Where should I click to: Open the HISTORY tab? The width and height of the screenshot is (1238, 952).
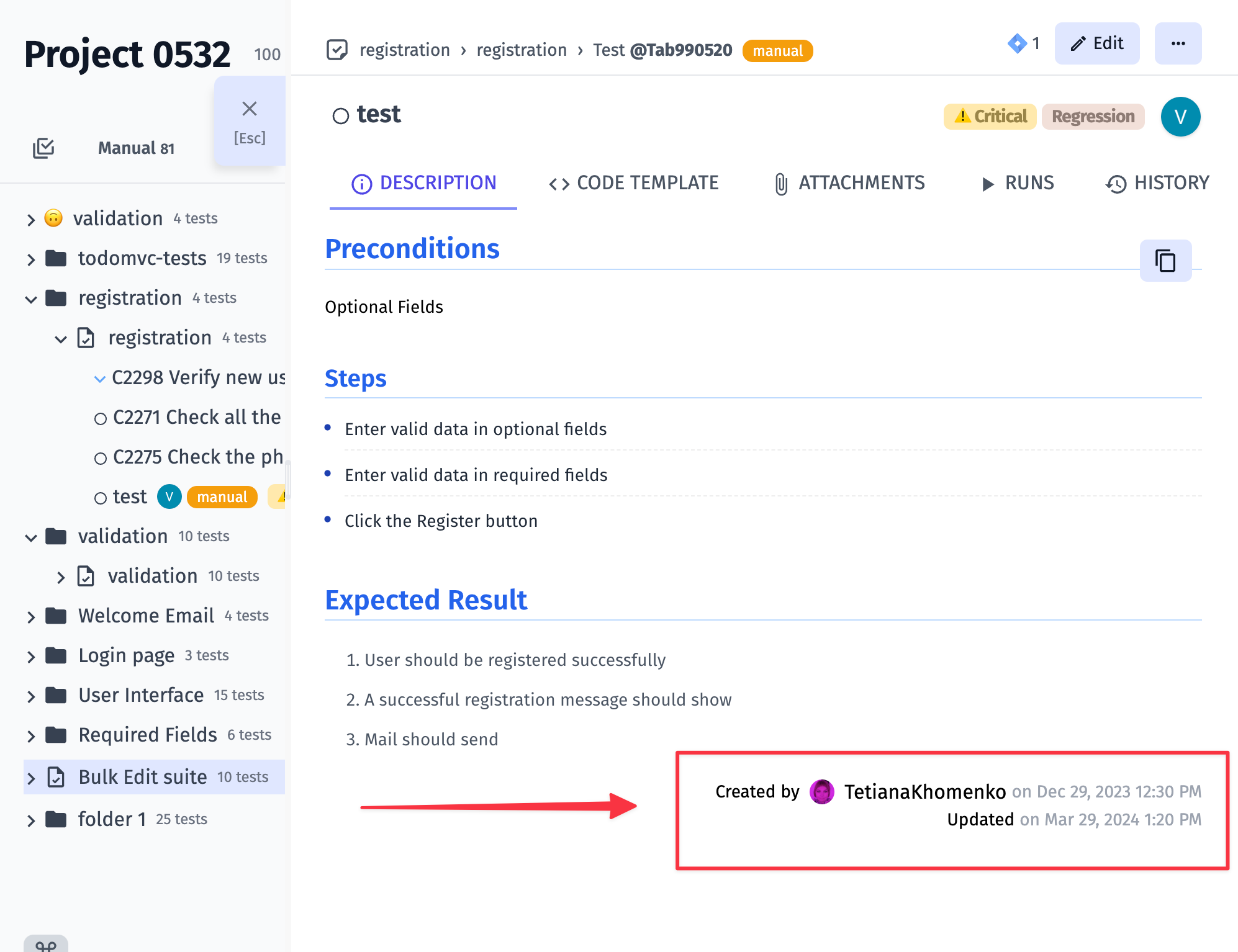point(1157,183)
